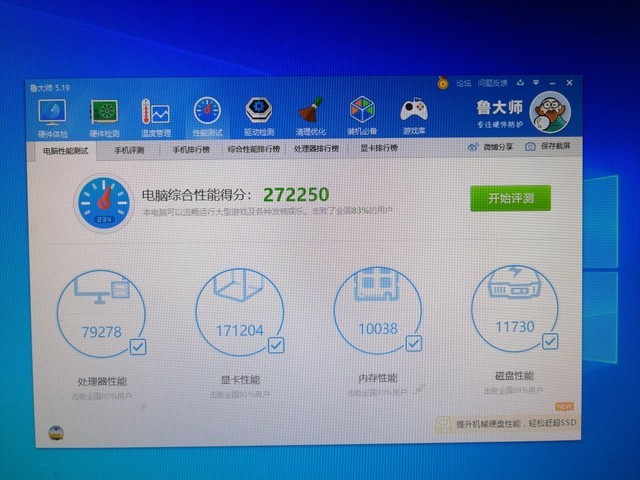
Task: Switch to the 手机评测 tab
Action: click(129, 150)
